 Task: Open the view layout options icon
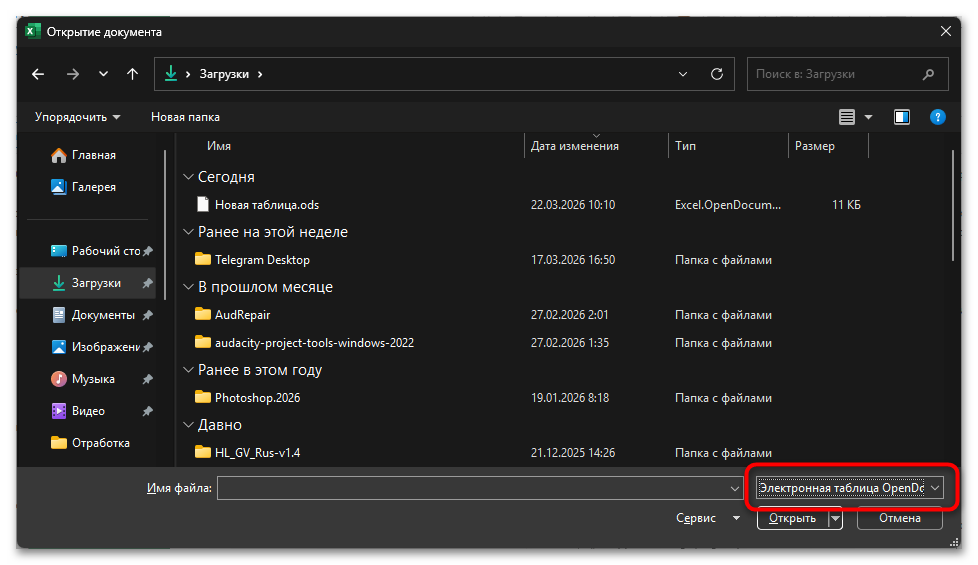click(847, 117)
